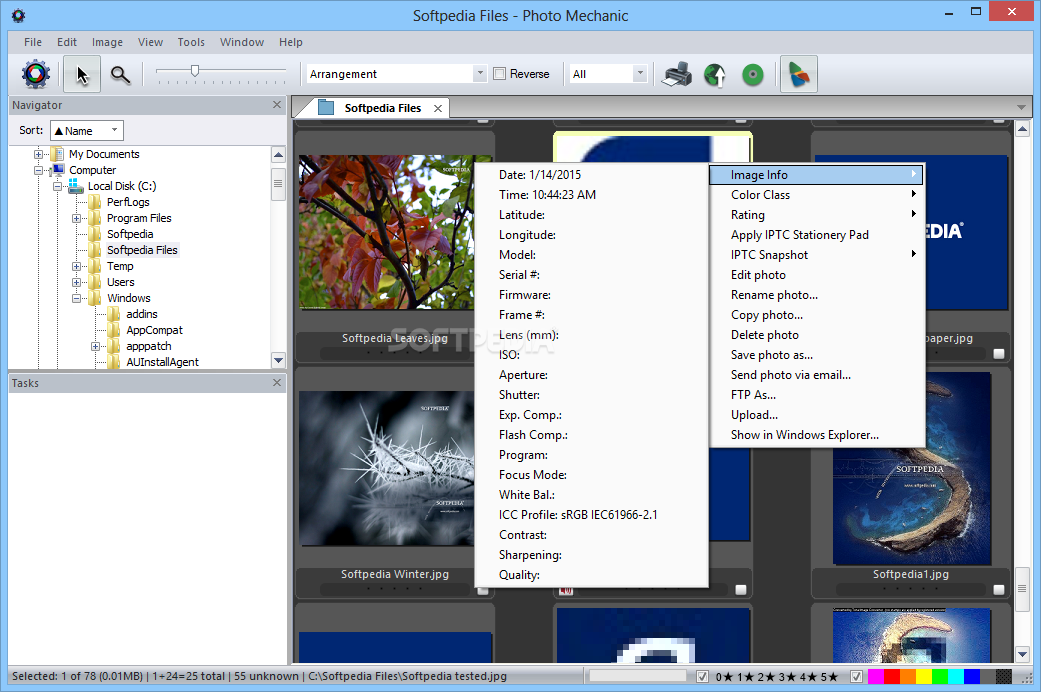This screenshot has width=1041, height=692.
Task: Toggle the star rating filter checkbox
Action: pos(702,677)
